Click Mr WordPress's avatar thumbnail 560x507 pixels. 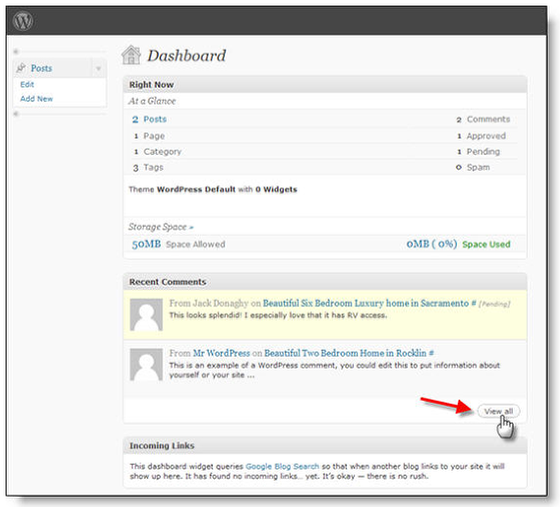[x=146, y=365]
